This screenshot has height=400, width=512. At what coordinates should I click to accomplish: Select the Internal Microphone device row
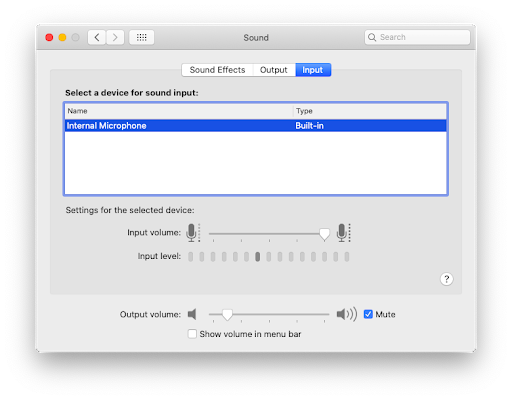click(x=256, y=126)
